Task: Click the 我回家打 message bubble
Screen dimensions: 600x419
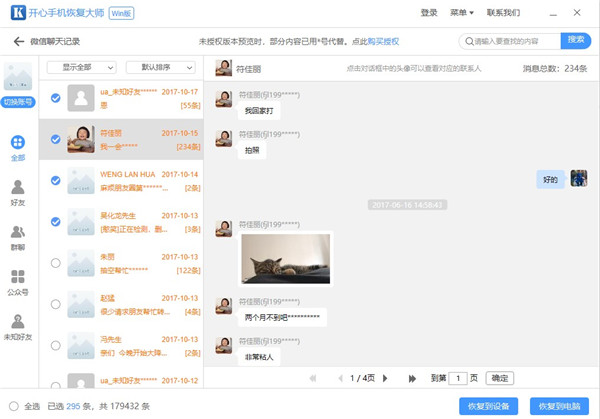Action: click(x=259, y=111)
